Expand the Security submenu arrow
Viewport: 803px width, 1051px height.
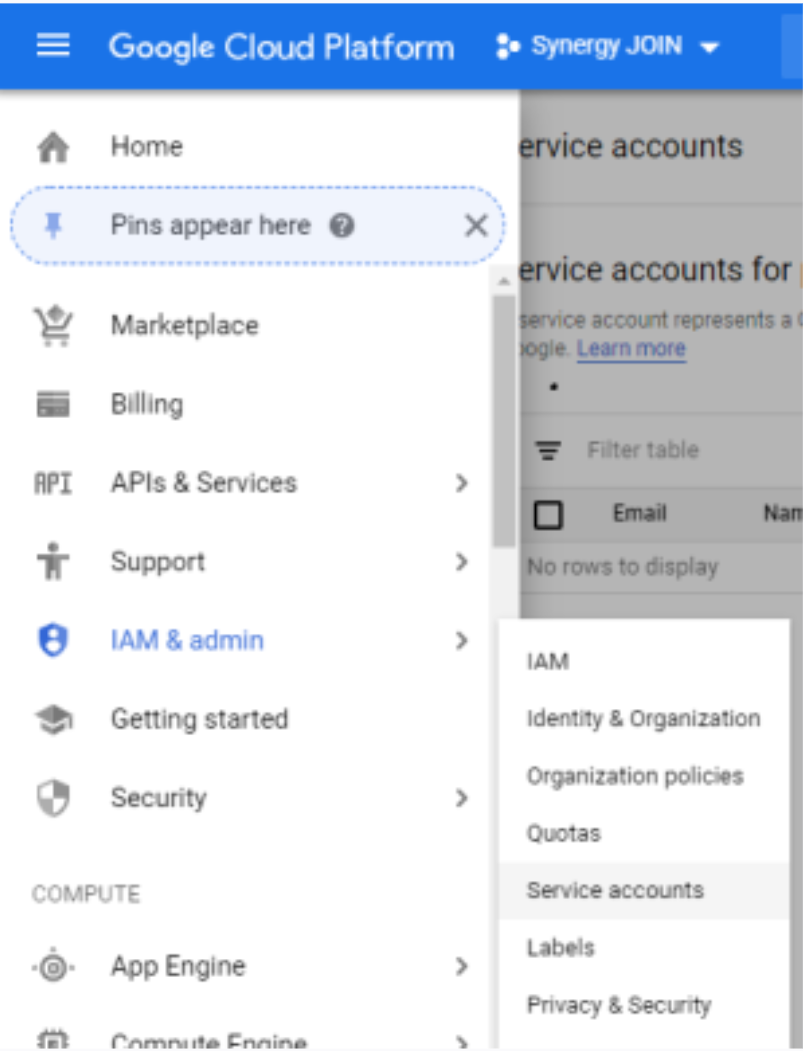point(461,798)
